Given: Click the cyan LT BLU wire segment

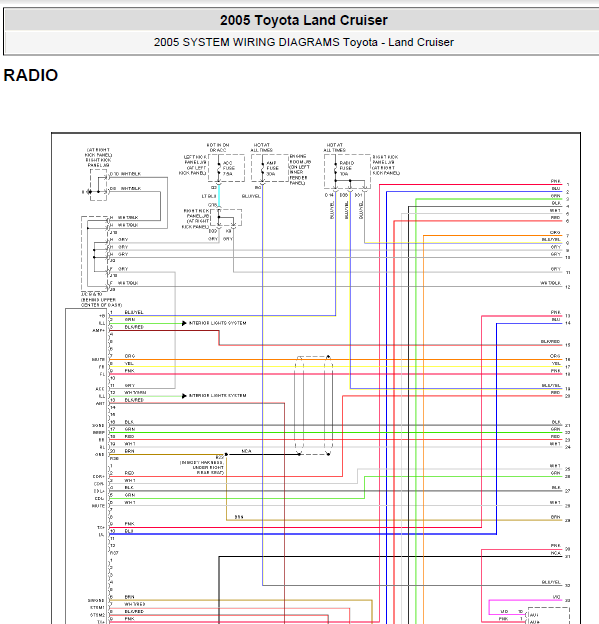Looking at the screenshot, I should pyautogui.click(x=219, y=194).
